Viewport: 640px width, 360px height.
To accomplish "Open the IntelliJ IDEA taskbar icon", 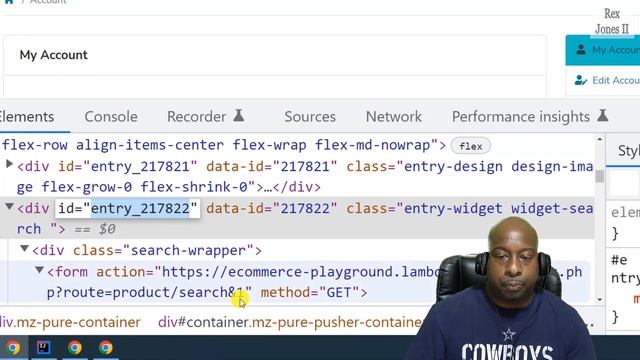I will 44,348.
